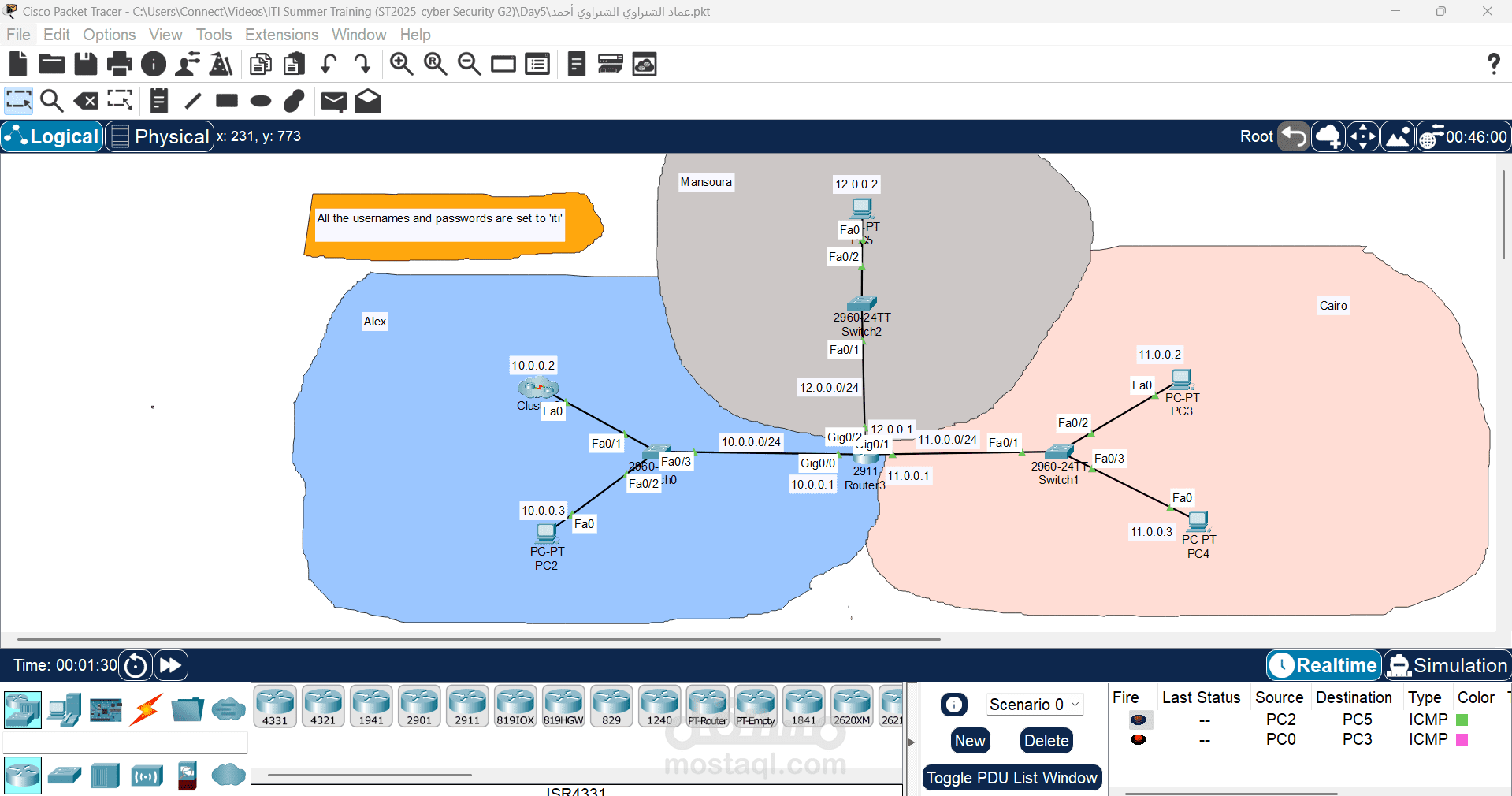Click the Reset Power Cycle Devices button

136,665
